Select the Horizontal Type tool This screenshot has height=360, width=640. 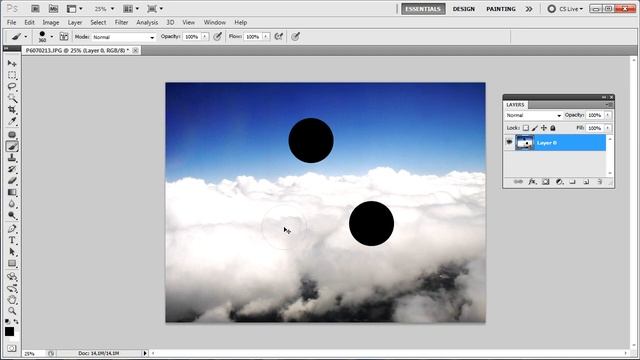12,240
